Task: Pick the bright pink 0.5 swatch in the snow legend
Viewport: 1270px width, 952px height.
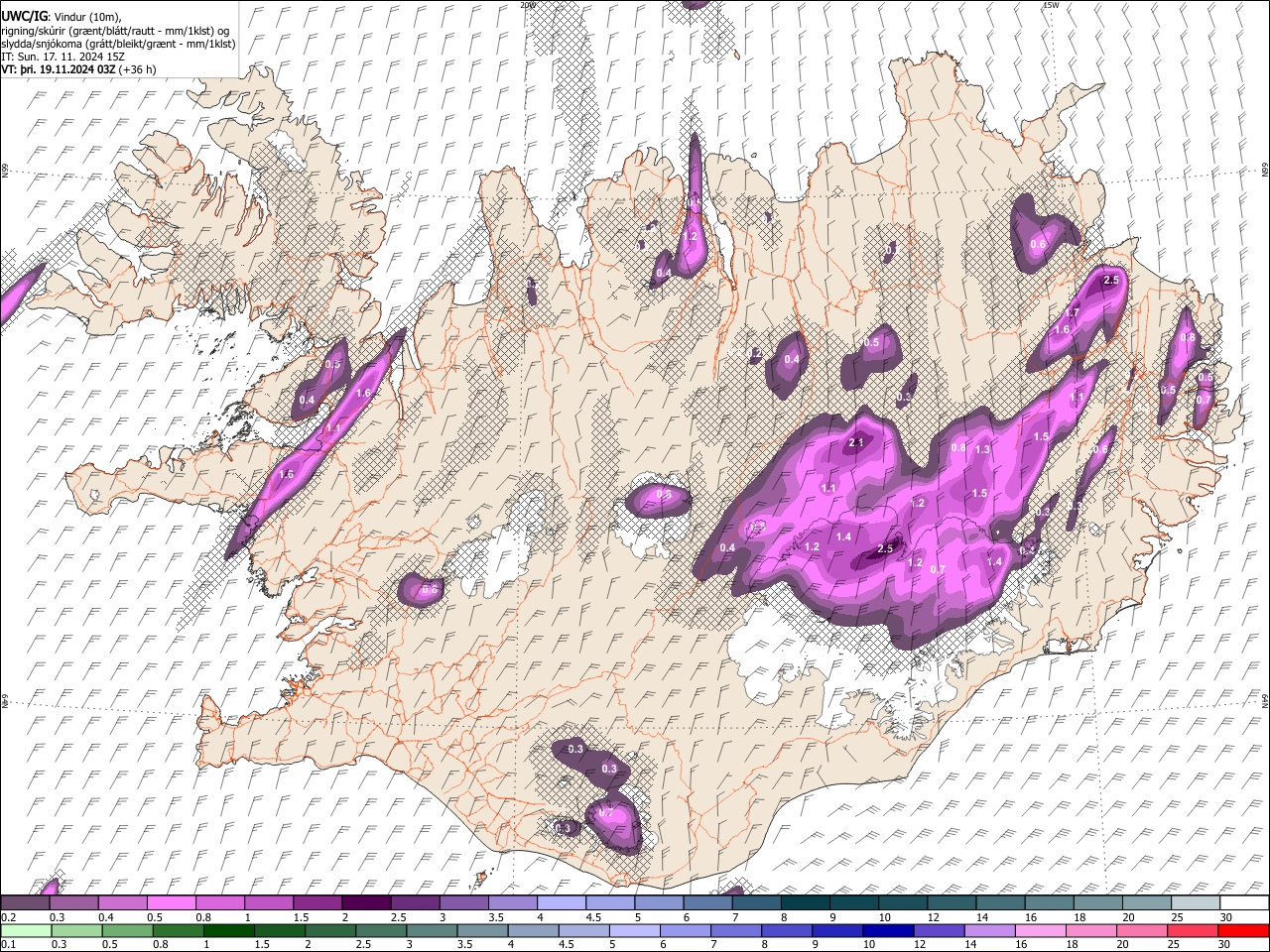Action: tap(171, 903)
